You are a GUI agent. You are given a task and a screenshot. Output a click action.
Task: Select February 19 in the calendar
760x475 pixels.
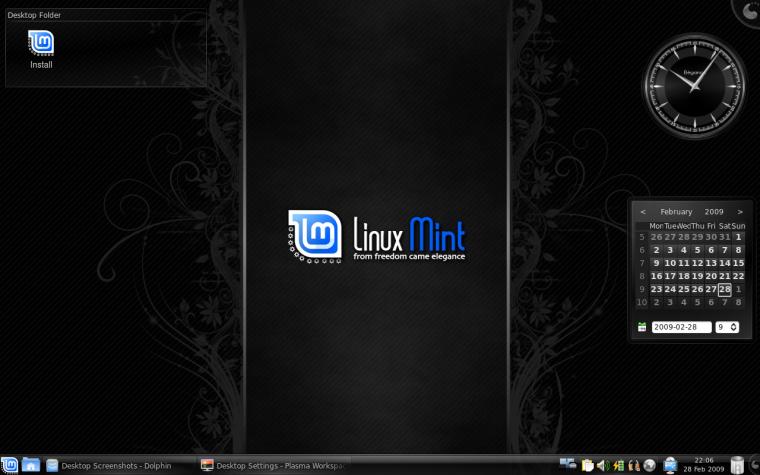697,276
